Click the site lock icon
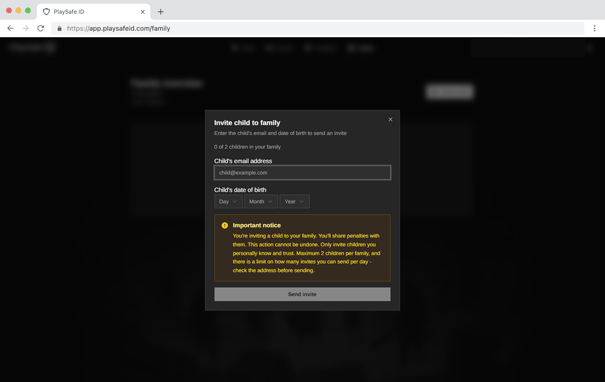This screenshot has height=382, width=605. tap(59, 28)
